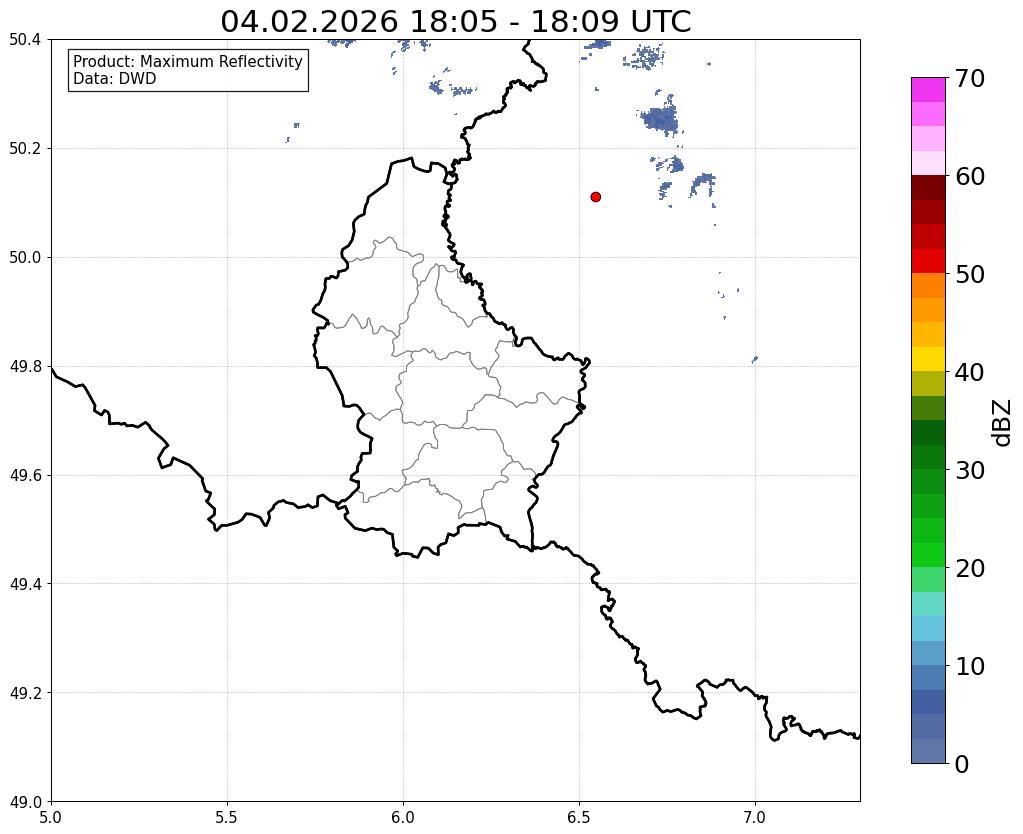Click the colorbar tick label 50
This screenshot has width=1023, height=834.
[x=970, y=274]
